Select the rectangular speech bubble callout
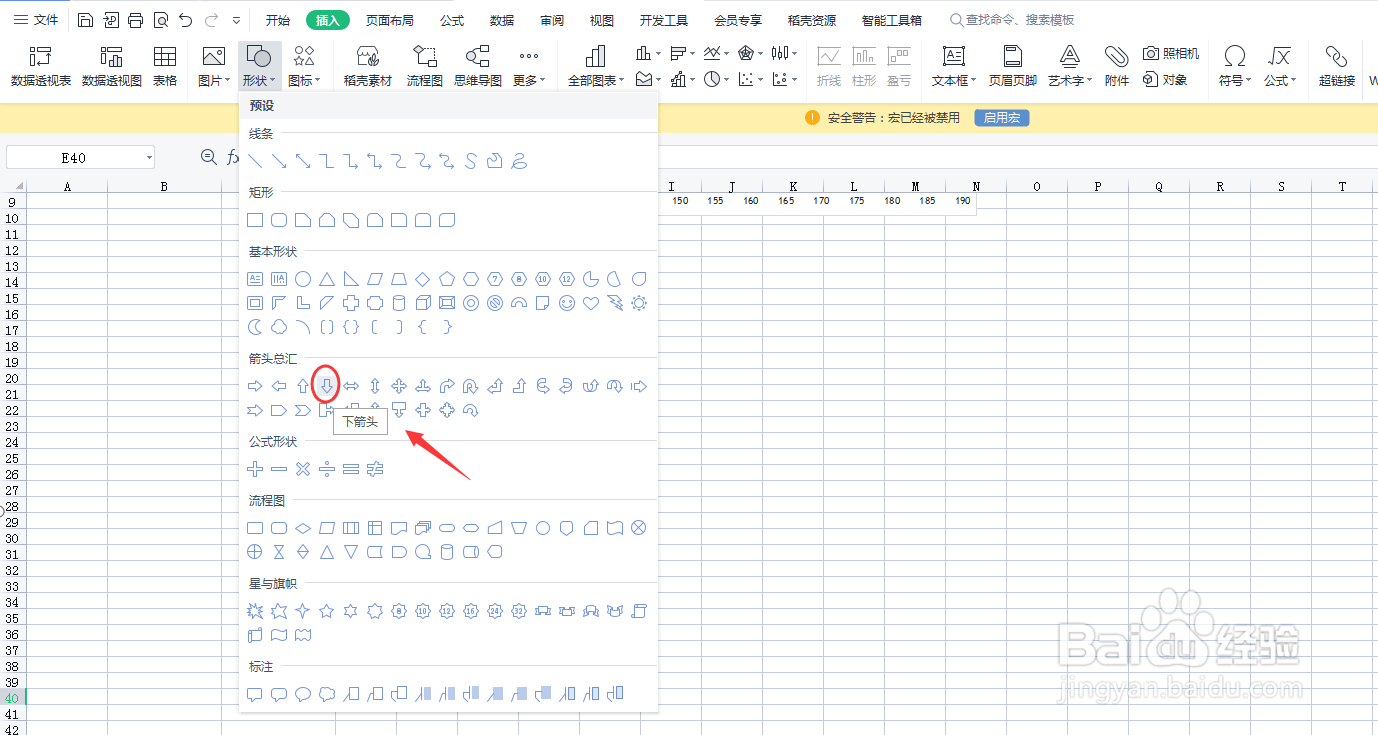This screenshot has width=1378, height=735. pos(255,694)
